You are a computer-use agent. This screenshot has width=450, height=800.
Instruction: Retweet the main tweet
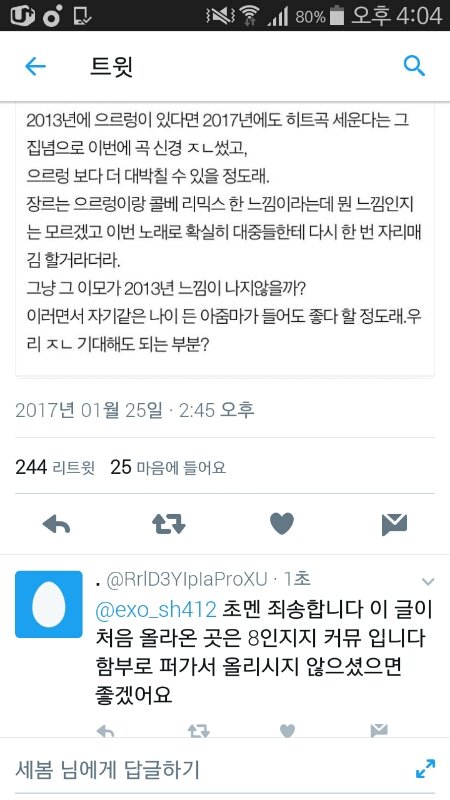(x=169, y=524)
